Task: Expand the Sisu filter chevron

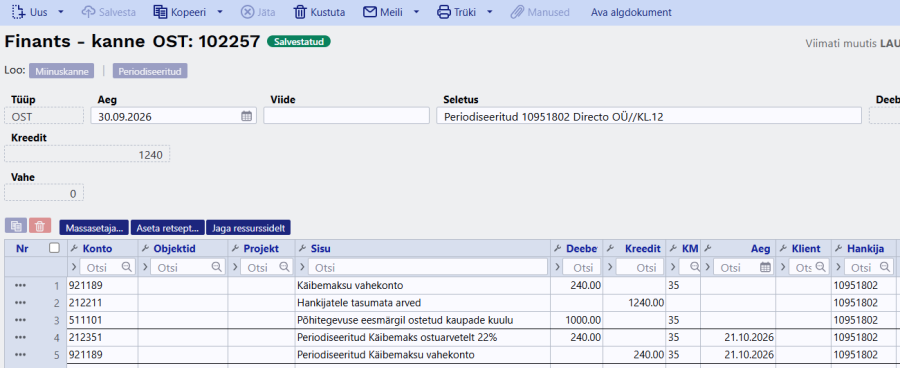Action: (x=302, y=267)
